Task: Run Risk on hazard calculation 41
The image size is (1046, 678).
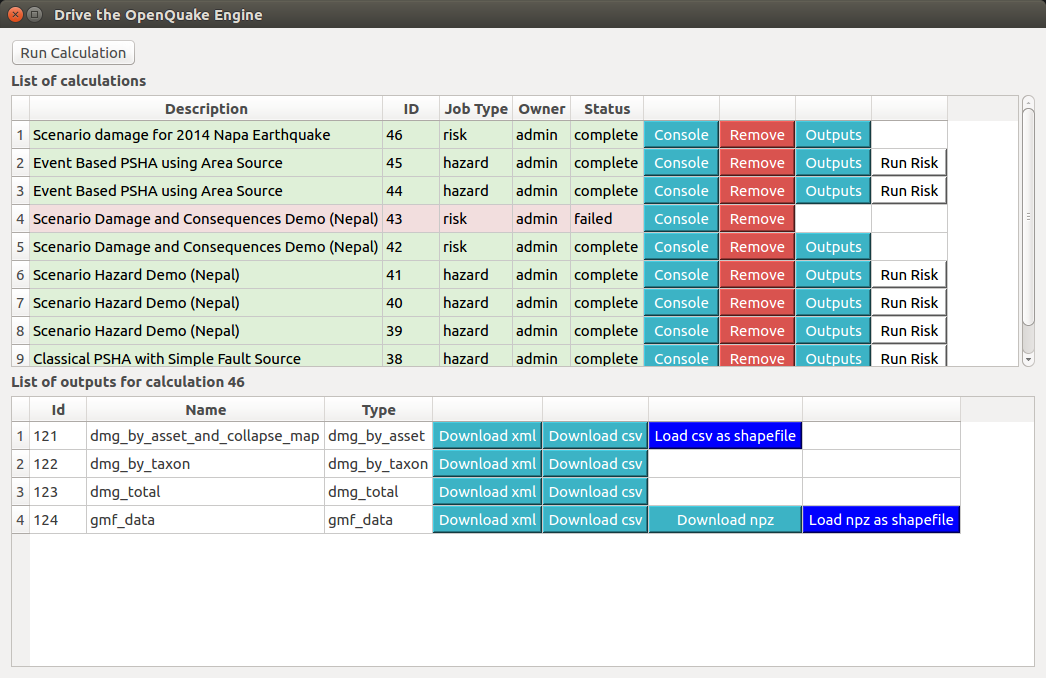Action: click(909, 275)
